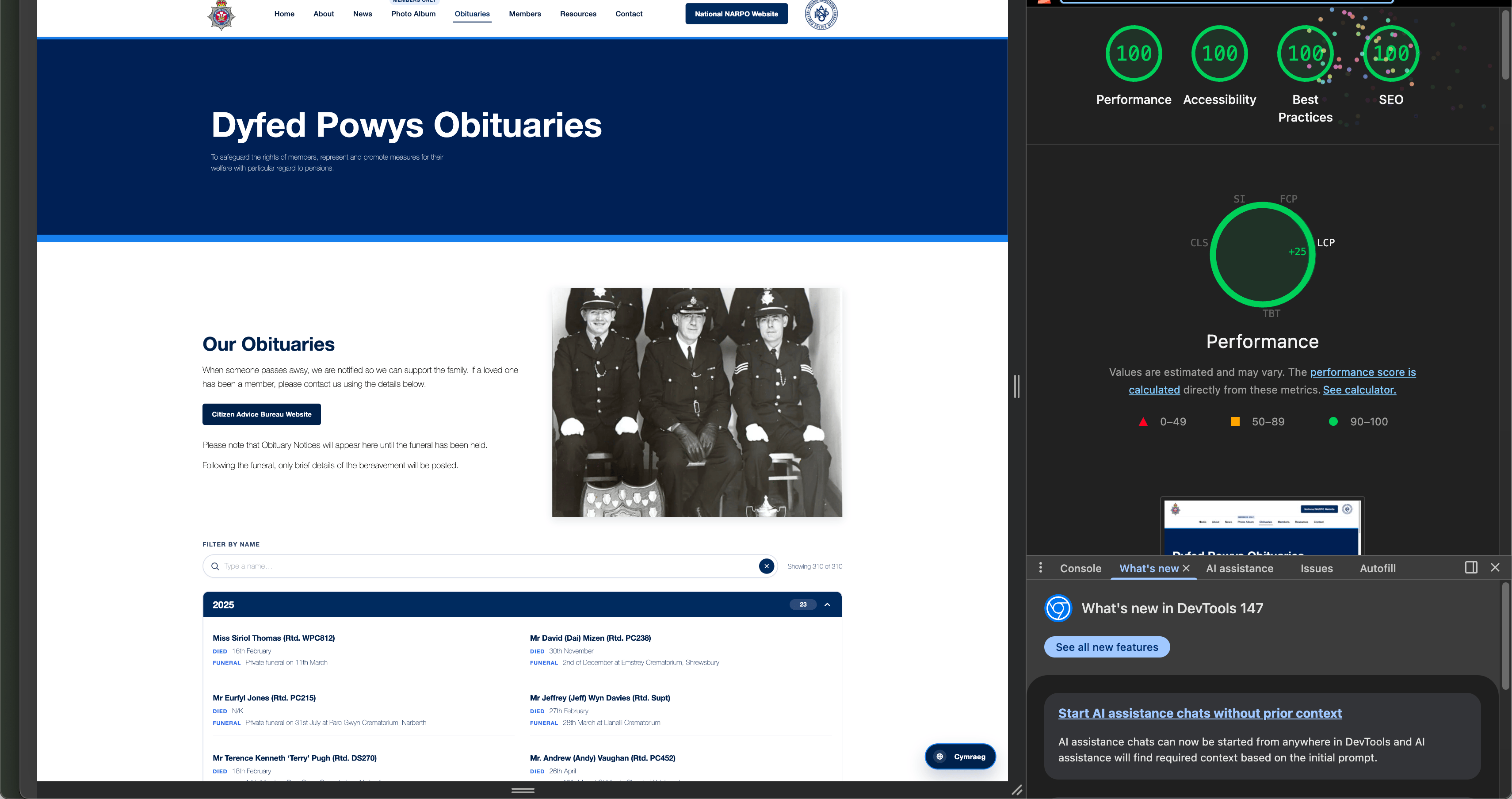Click the Chrome logo beside What's new heading
This screenshot has height=799, width=1512.
coord(1058,608)
